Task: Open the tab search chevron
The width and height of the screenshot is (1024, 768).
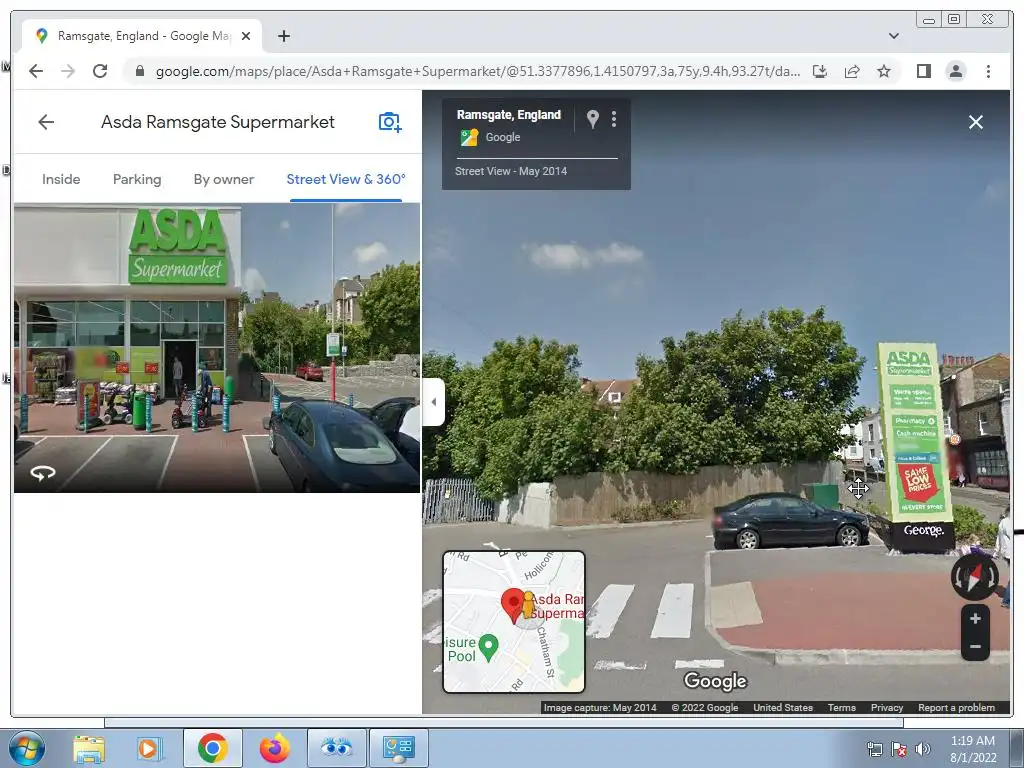Action: pos(893,36)
